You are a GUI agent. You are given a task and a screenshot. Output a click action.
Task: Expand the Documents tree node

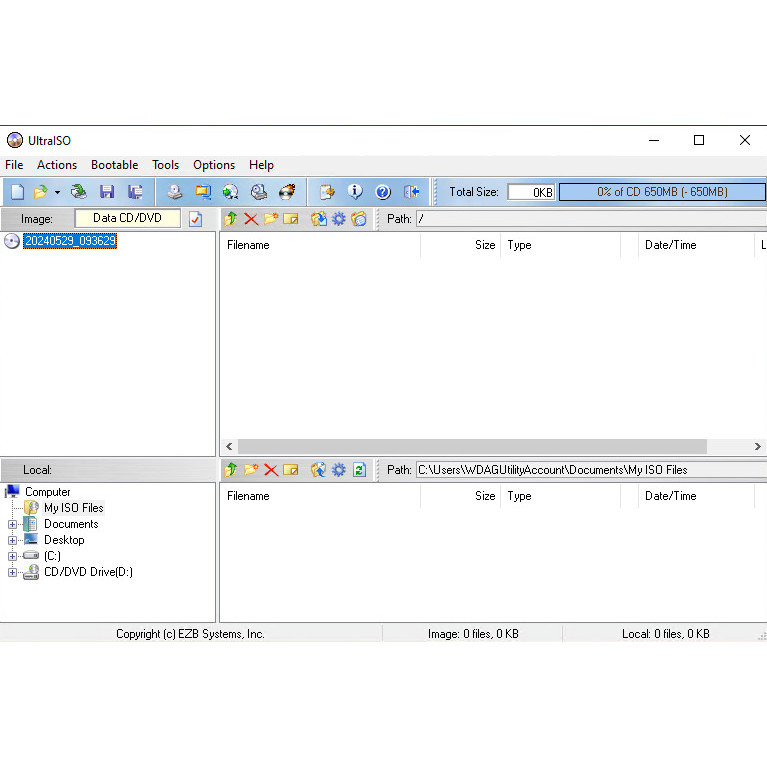point(12,524)
